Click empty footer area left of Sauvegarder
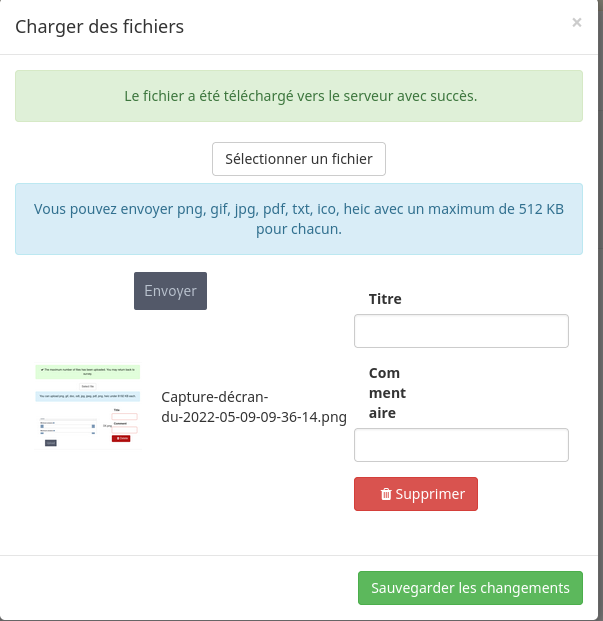Image resolution: width=603 pixels, height=621 pixels. [180, 588]
